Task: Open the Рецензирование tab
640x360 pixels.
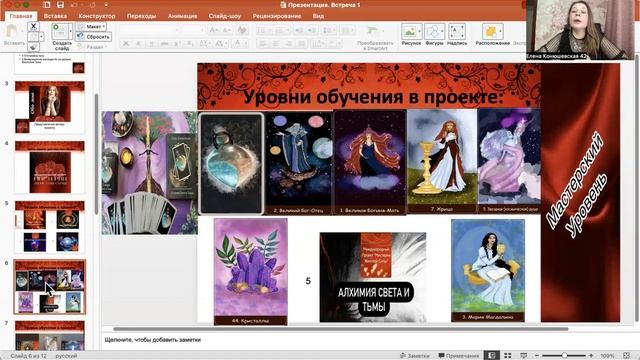Action: coord(277,16)
